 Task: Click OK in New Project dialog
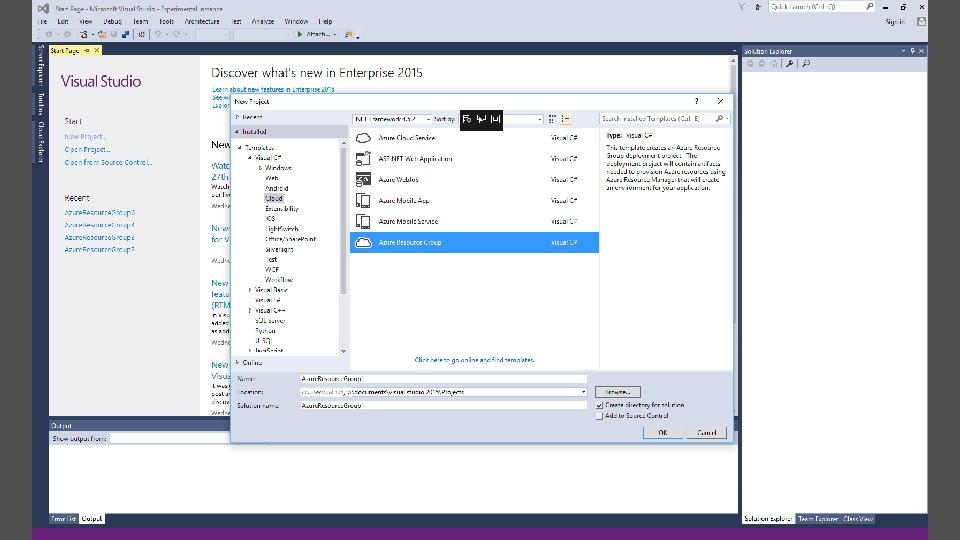(663, 432)
